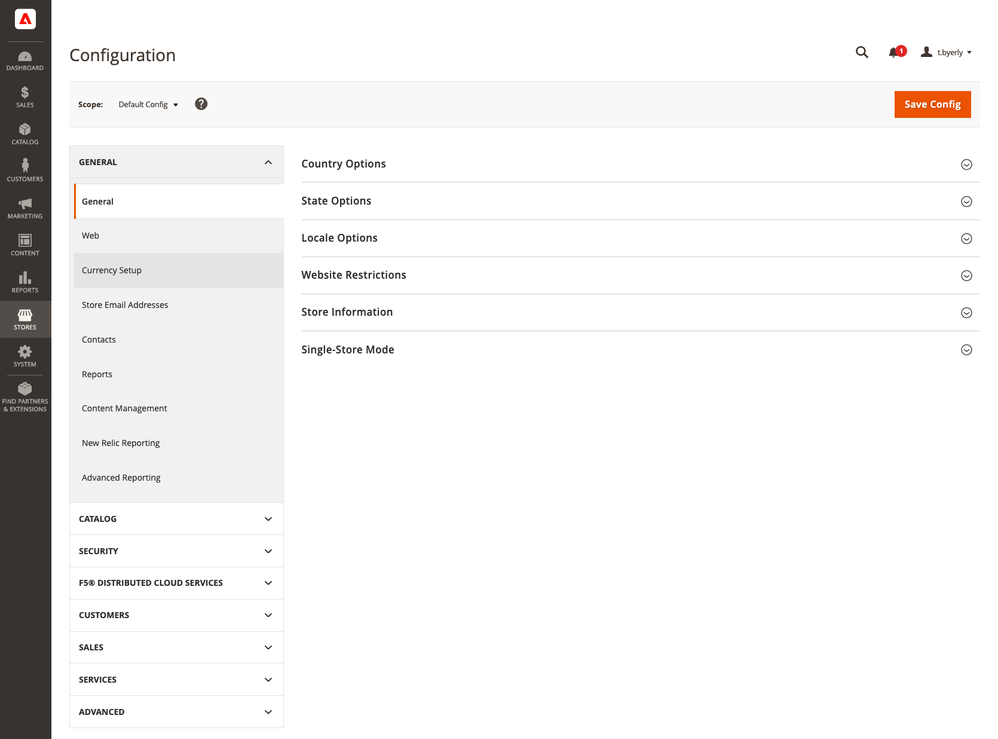Click the Save Config button

(x=932, y=104)
